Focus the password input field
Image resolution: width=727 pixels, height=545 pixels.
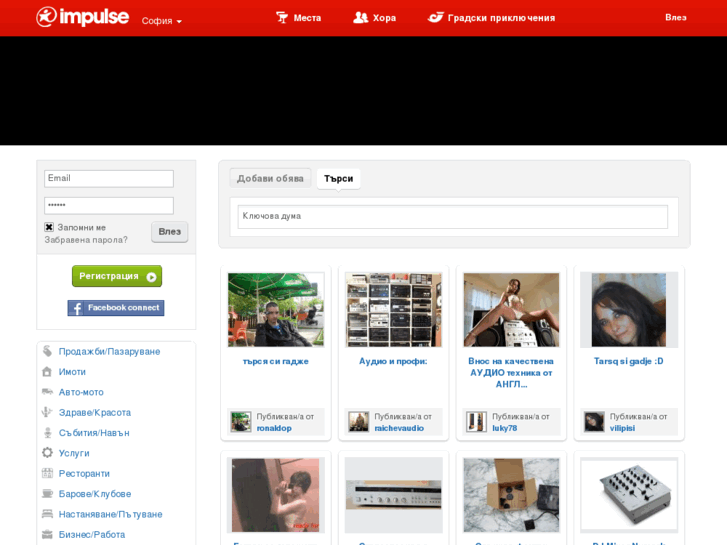tap(109, 205)
